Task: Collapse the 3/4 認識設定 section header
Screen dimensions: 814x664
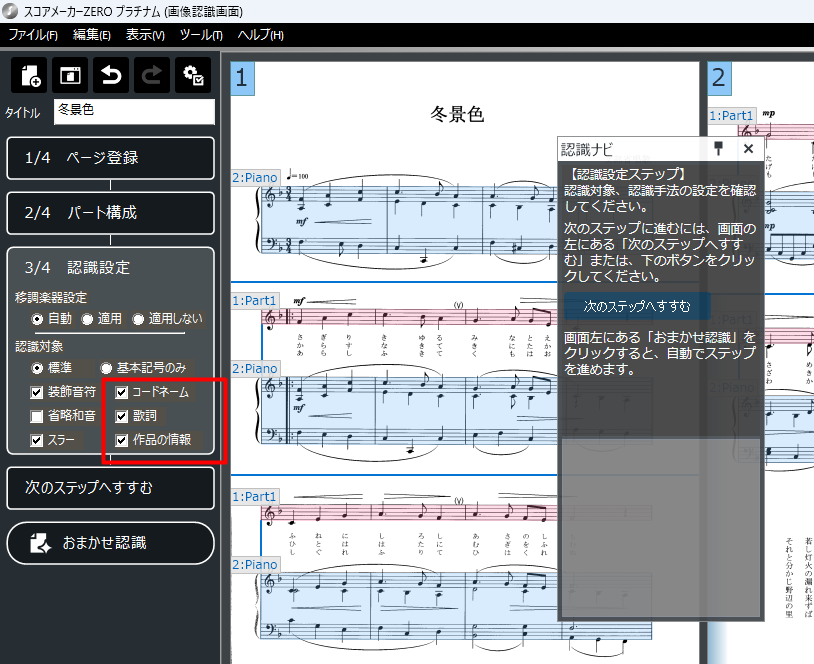Action: 110,268
